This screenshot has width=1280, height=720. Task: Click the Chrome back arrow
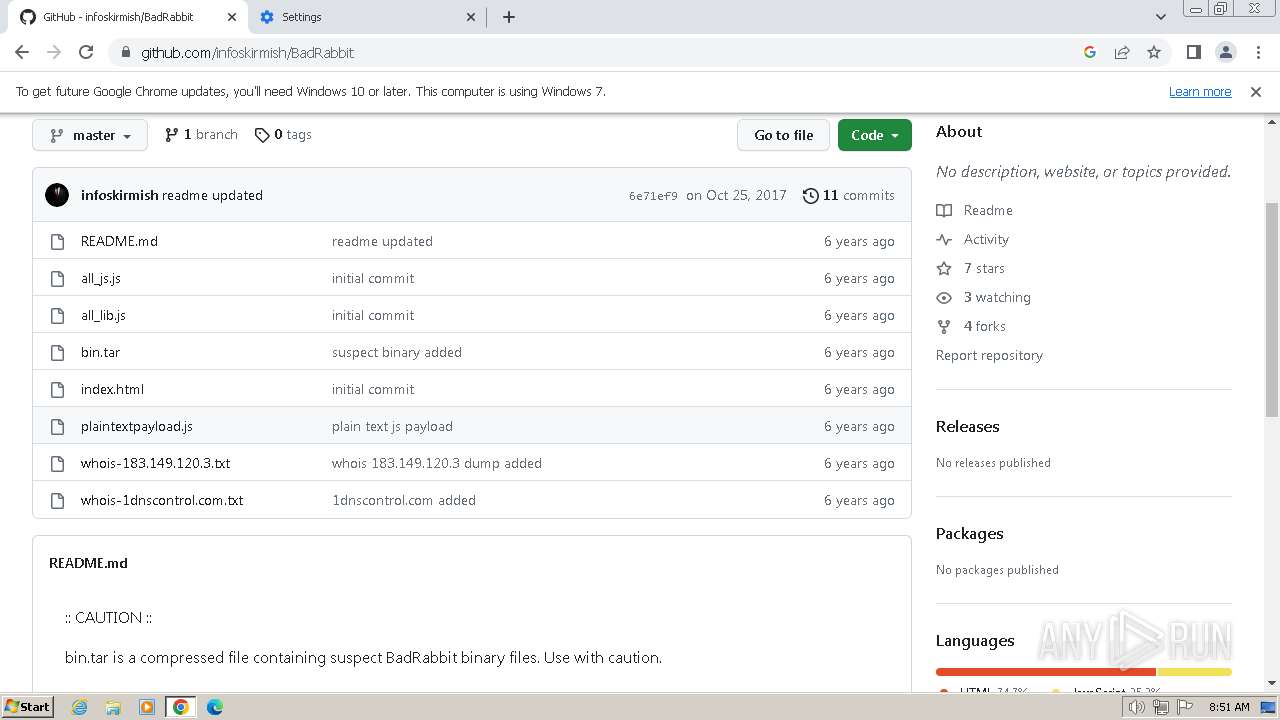(x=22, y=52)
